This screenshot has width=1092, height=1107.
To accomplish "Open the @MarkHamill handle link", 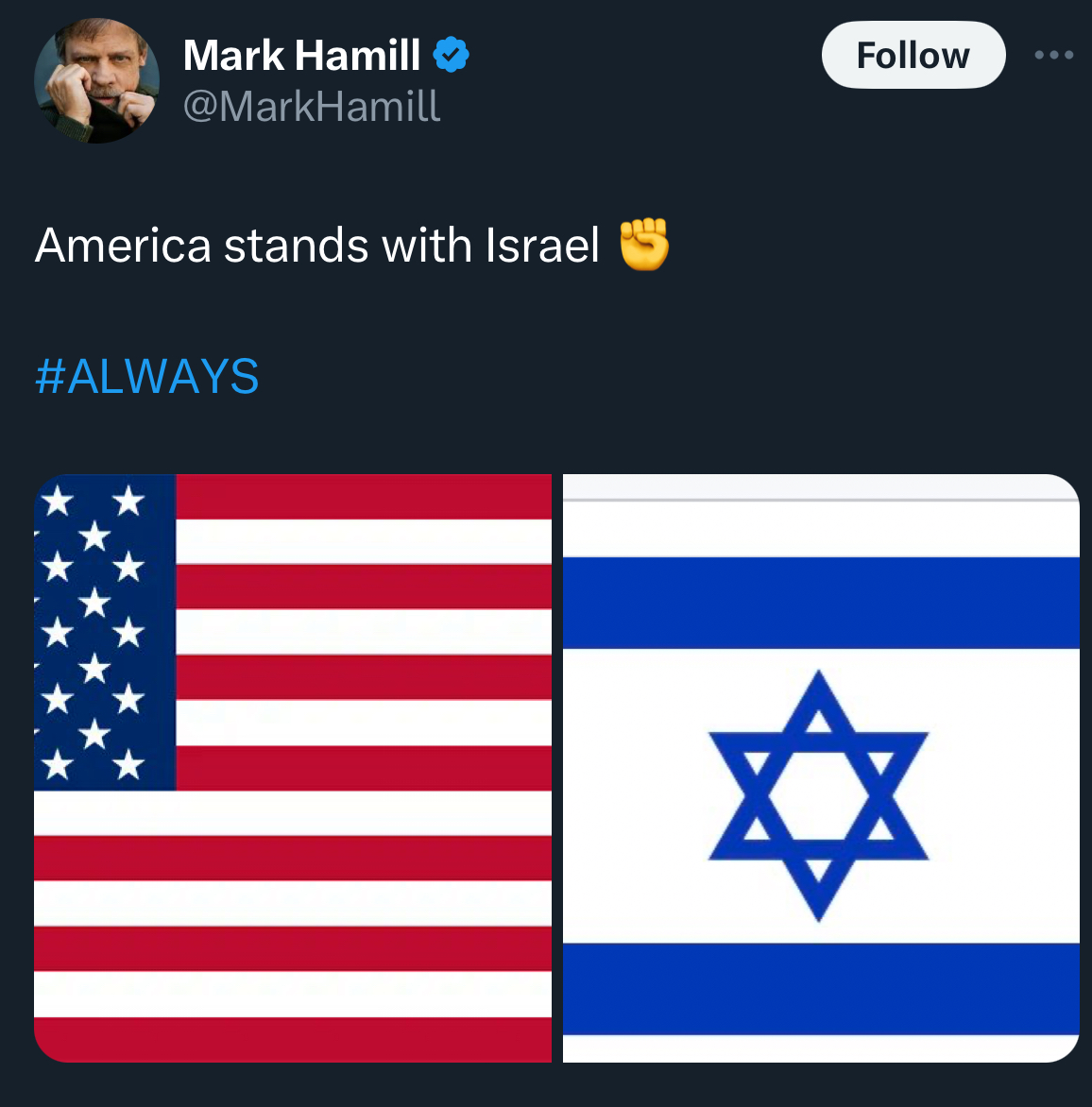I will click(x=312, y=107).
